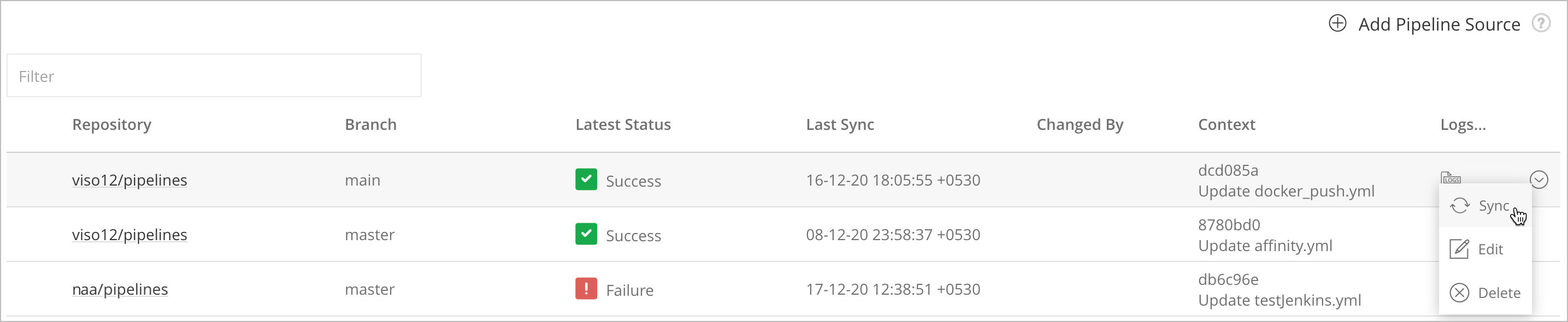Viewport: 1568px width, 322px height.
Task: Open the viso12/pipelines repository on the main row
Action: (x=129, y=179)
